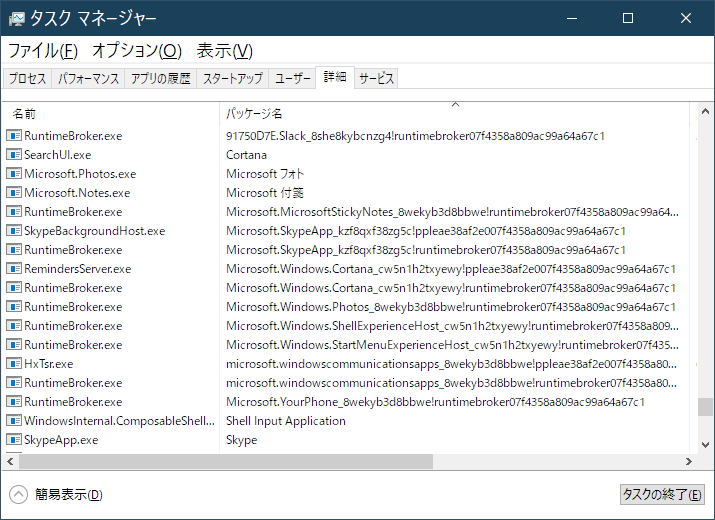Switch to the ユーザー tab
Viewport: 715px width, 520px height.
(x=292, y=78)
